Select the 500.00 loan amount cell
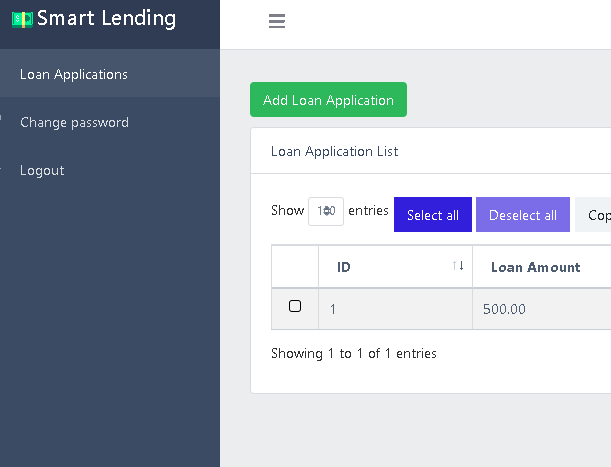611x467 pixels. point(504,309)
